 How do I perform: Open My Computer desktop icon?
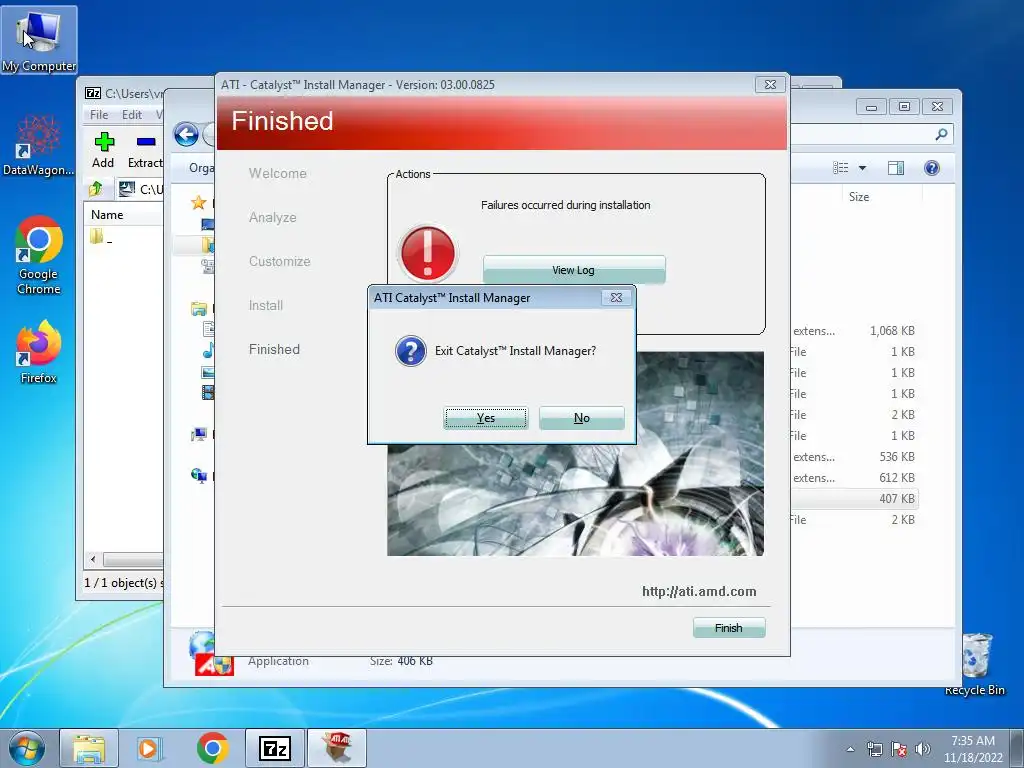click(x=39, y=41)
